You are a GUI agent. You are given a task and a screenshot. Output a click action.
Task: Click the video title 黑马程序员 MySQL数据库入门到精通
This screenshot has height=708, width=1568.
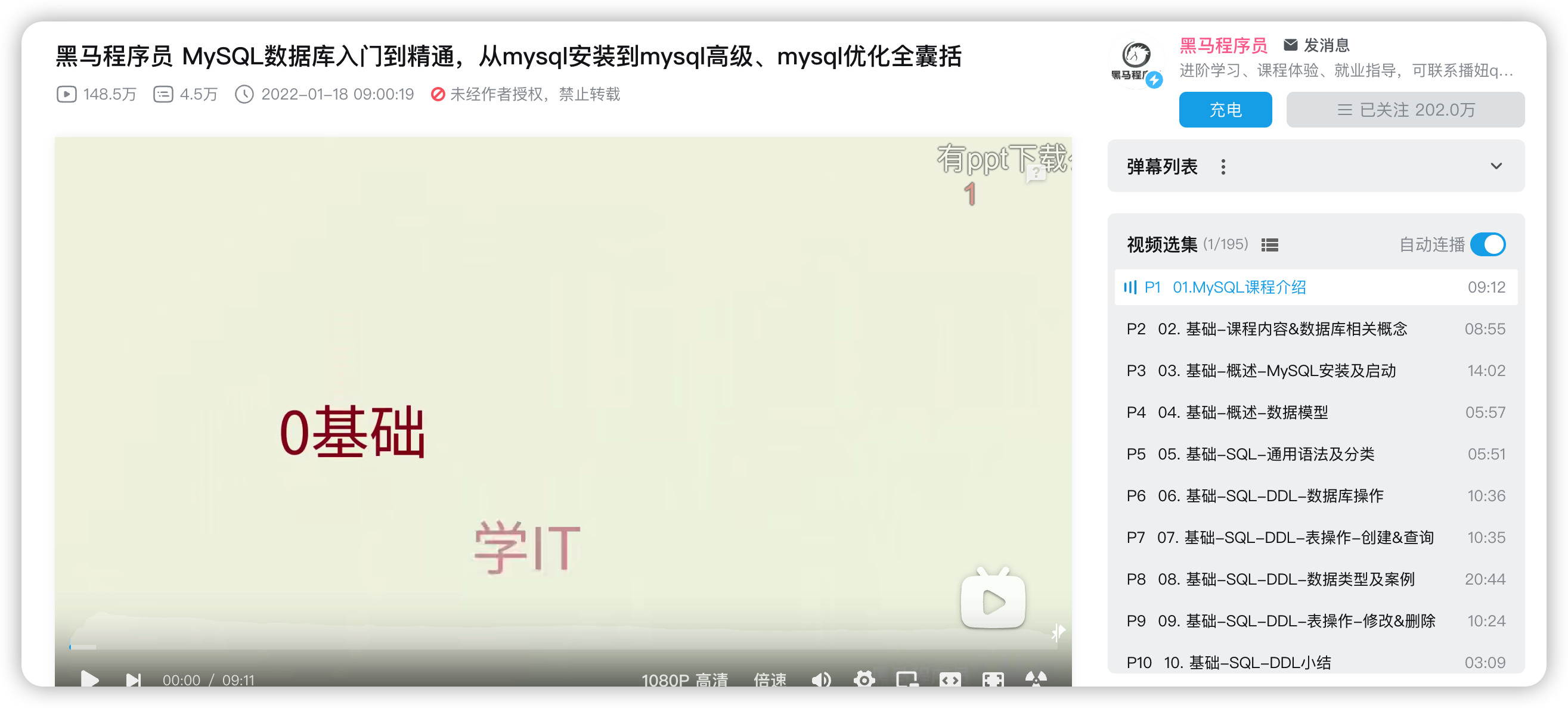(509, 56)
